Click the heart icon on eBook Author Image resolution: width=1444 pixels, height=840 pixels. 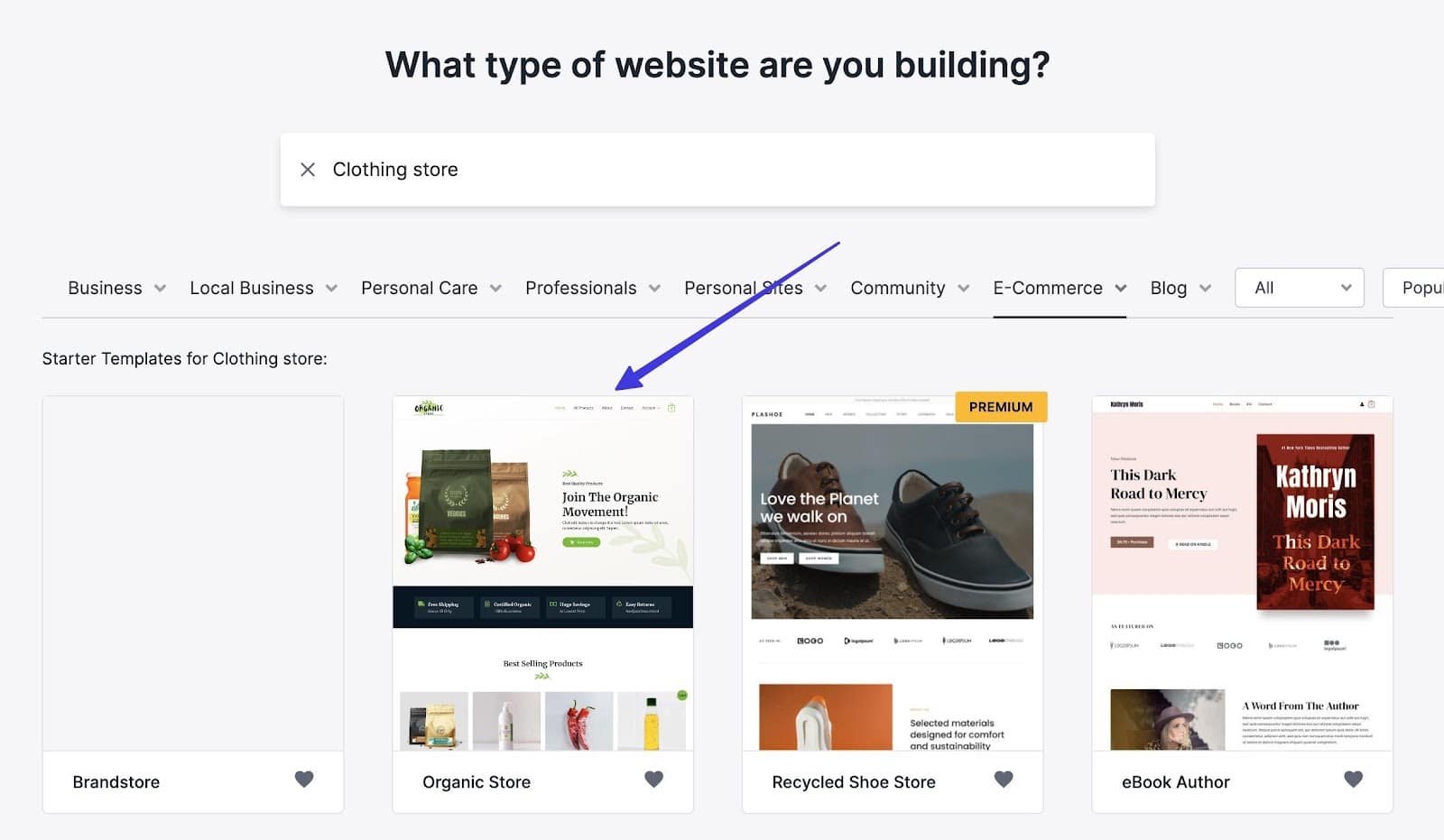[1353, 780]
